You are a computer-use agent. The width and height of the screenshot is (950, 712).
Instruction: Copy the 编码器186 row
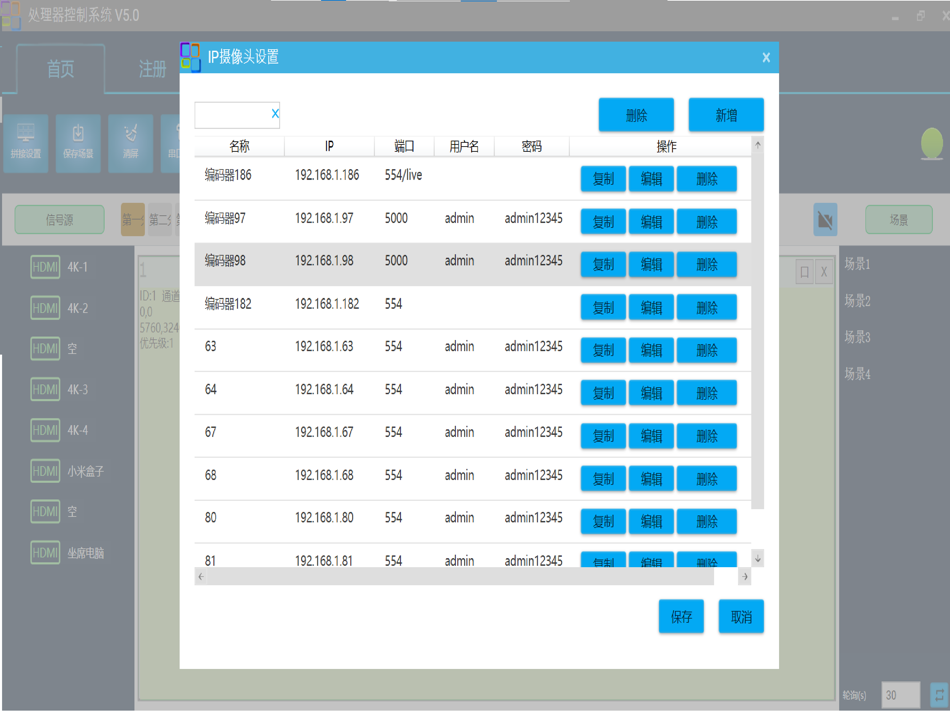tap(603, 179)
